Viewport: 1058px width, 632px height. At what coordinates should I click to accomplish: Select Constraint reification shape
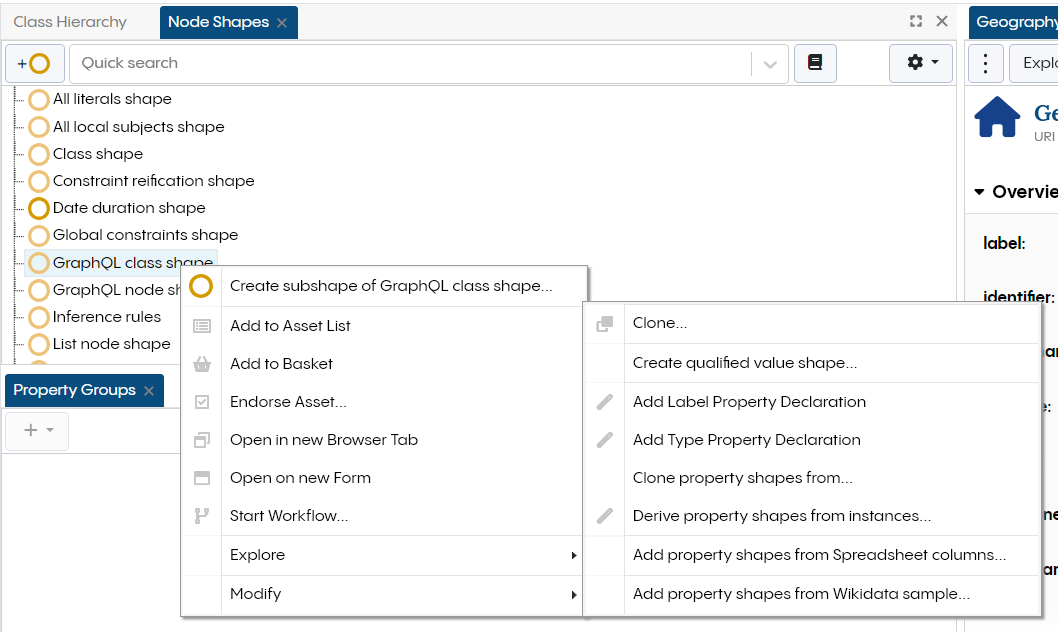click(x=153, y=181)
